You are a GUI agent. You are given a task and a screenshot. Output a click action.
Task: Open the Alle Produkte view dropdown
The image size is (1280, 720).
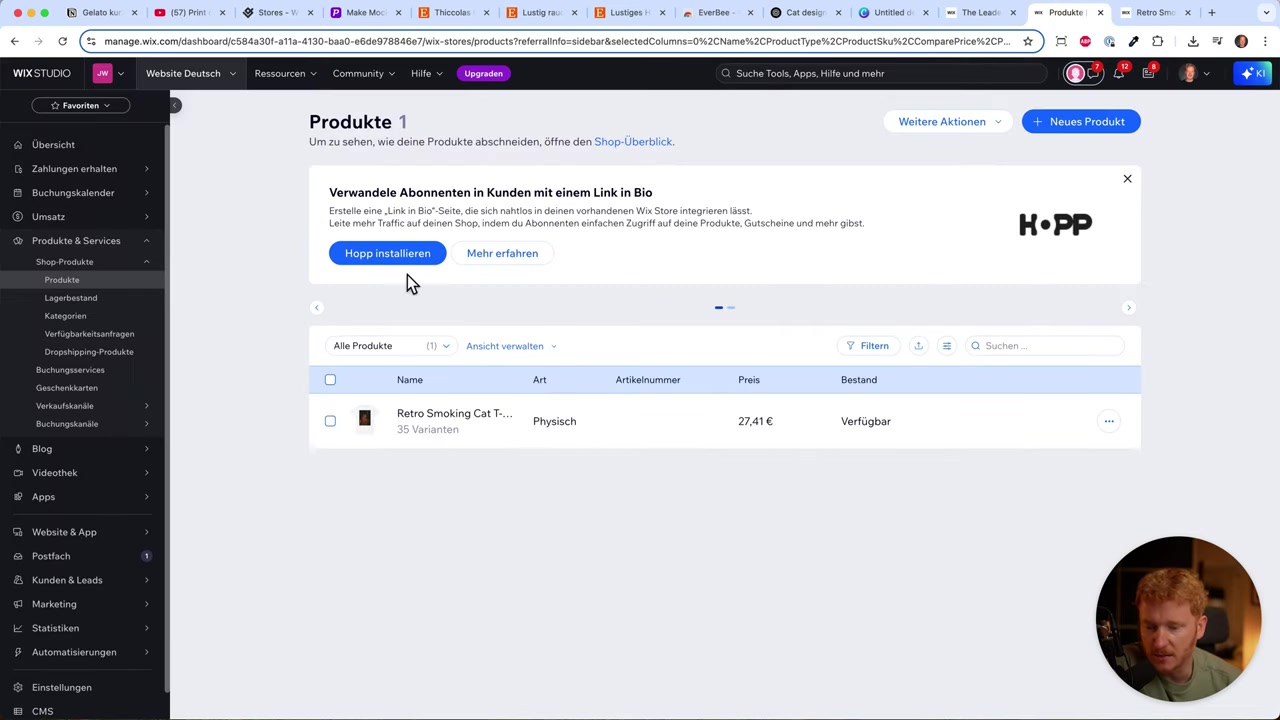391,346
